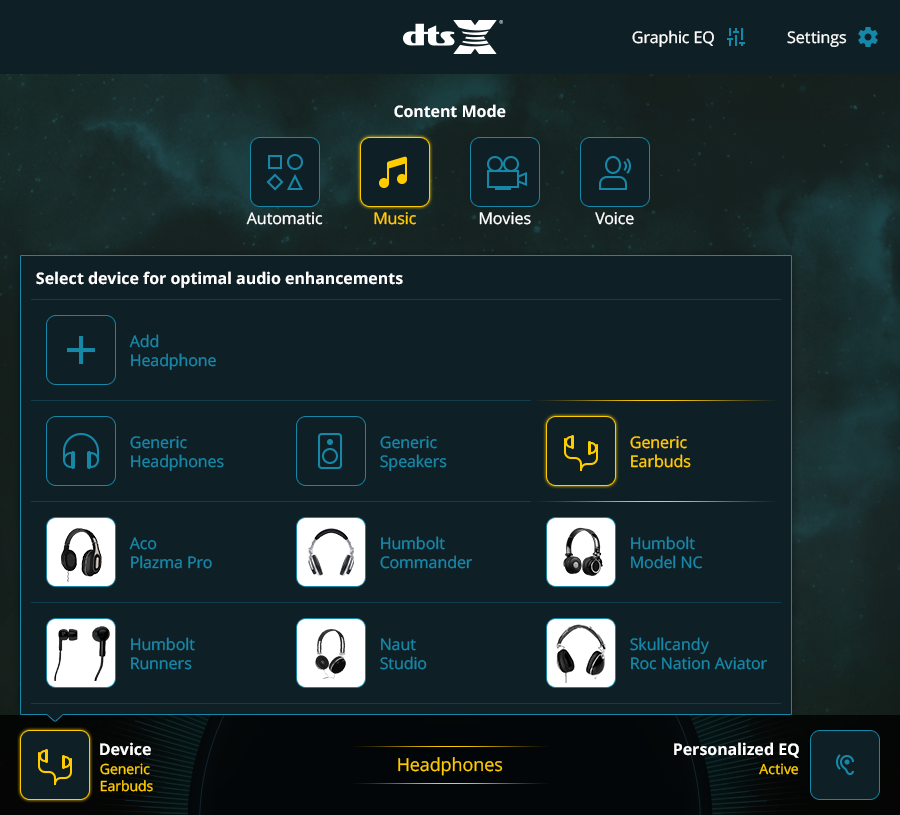Click the plus icon to add headphone
The width and height of the screenshot is (900, 815).
click(x=81, y=350)
